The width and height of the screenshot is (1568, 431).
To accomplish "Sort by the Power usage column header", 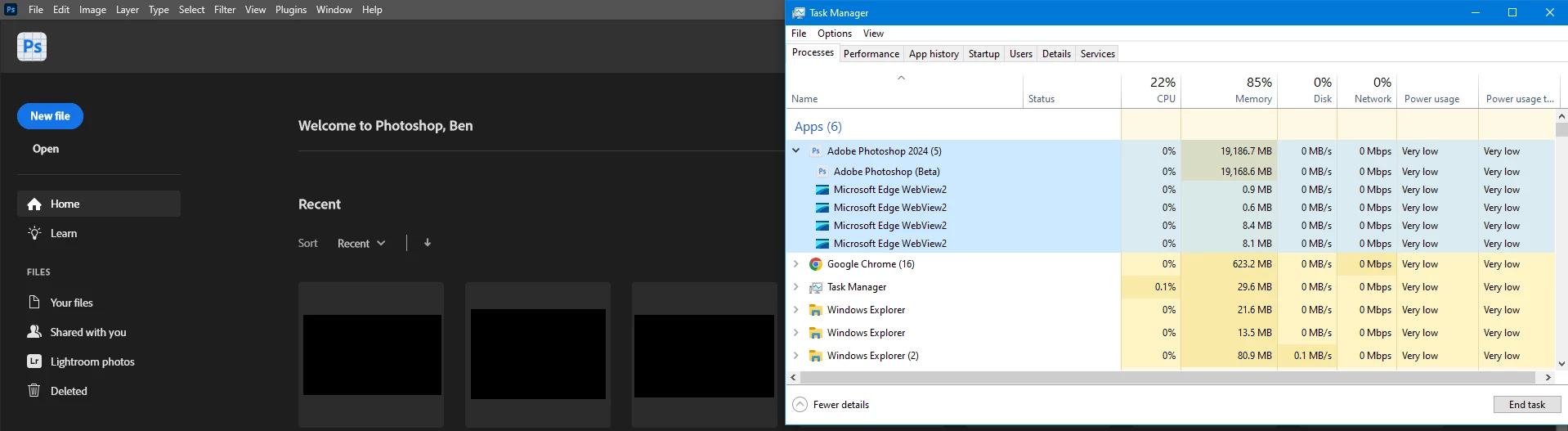I will pyautogui.click(x=1437, y=91).
